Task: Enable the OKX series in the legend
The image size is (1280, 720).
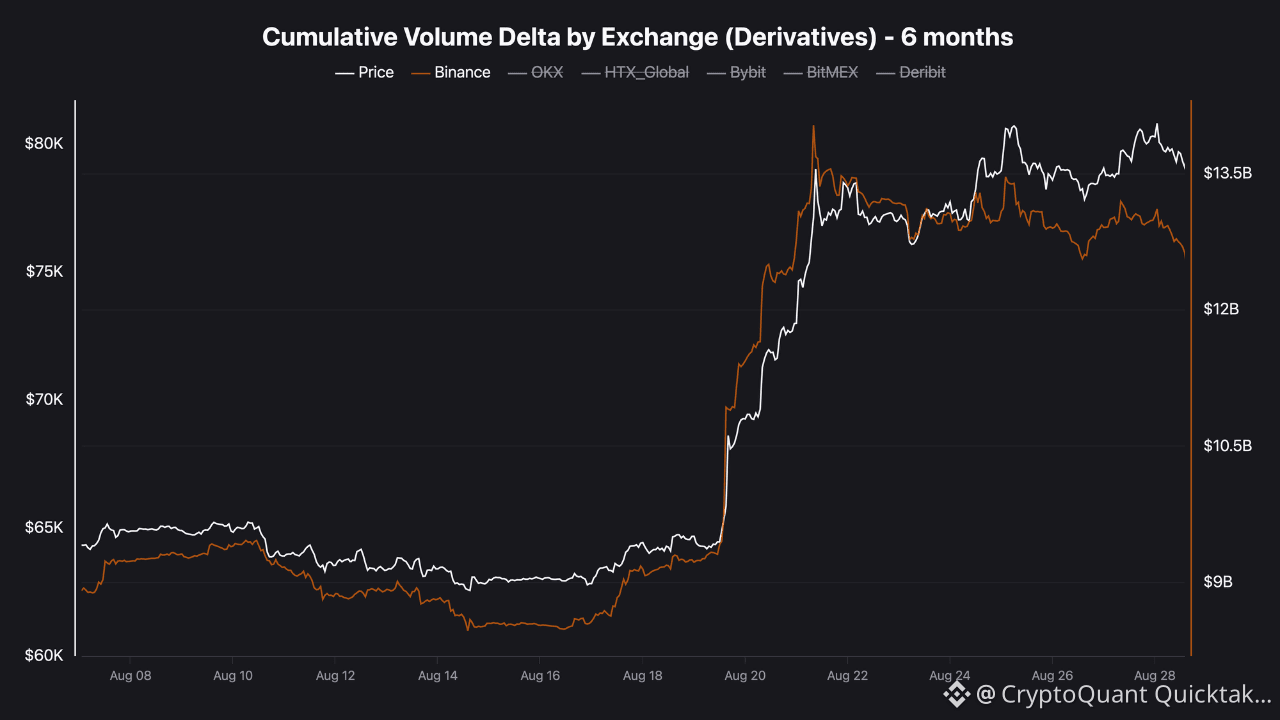Action: tap(535, 72)
